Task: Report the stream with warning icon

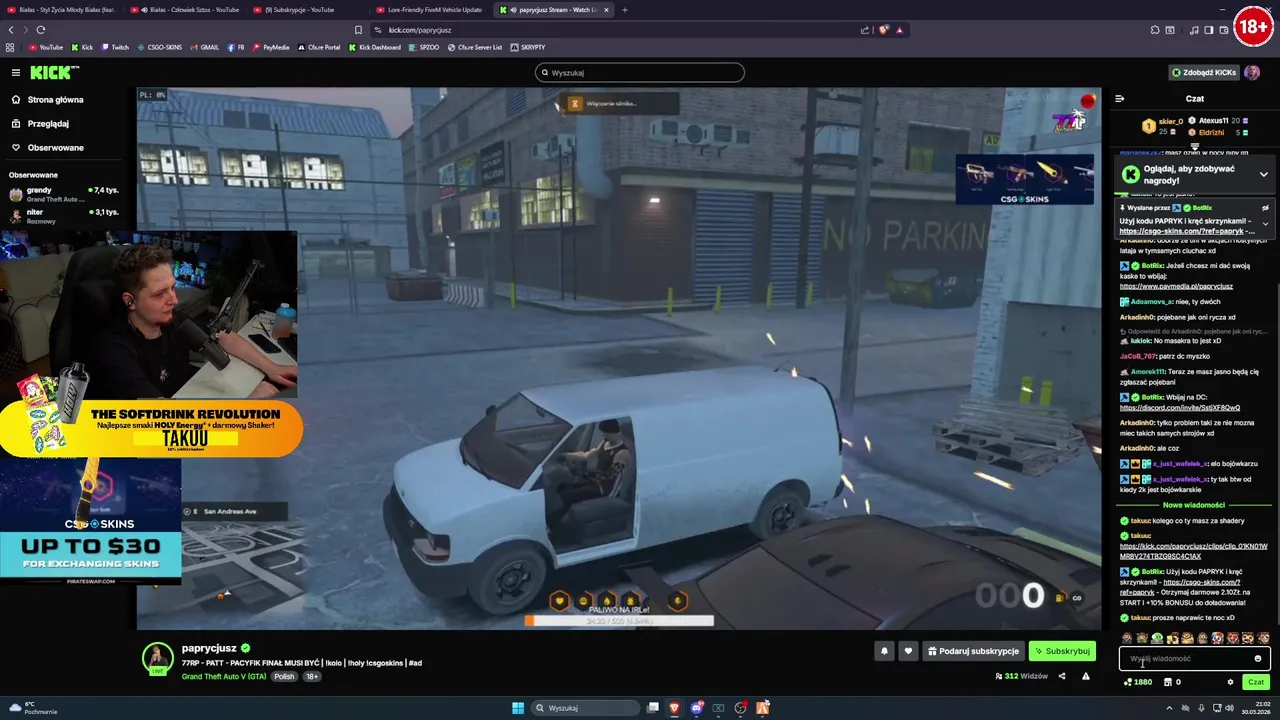Action: (1085, 676)
